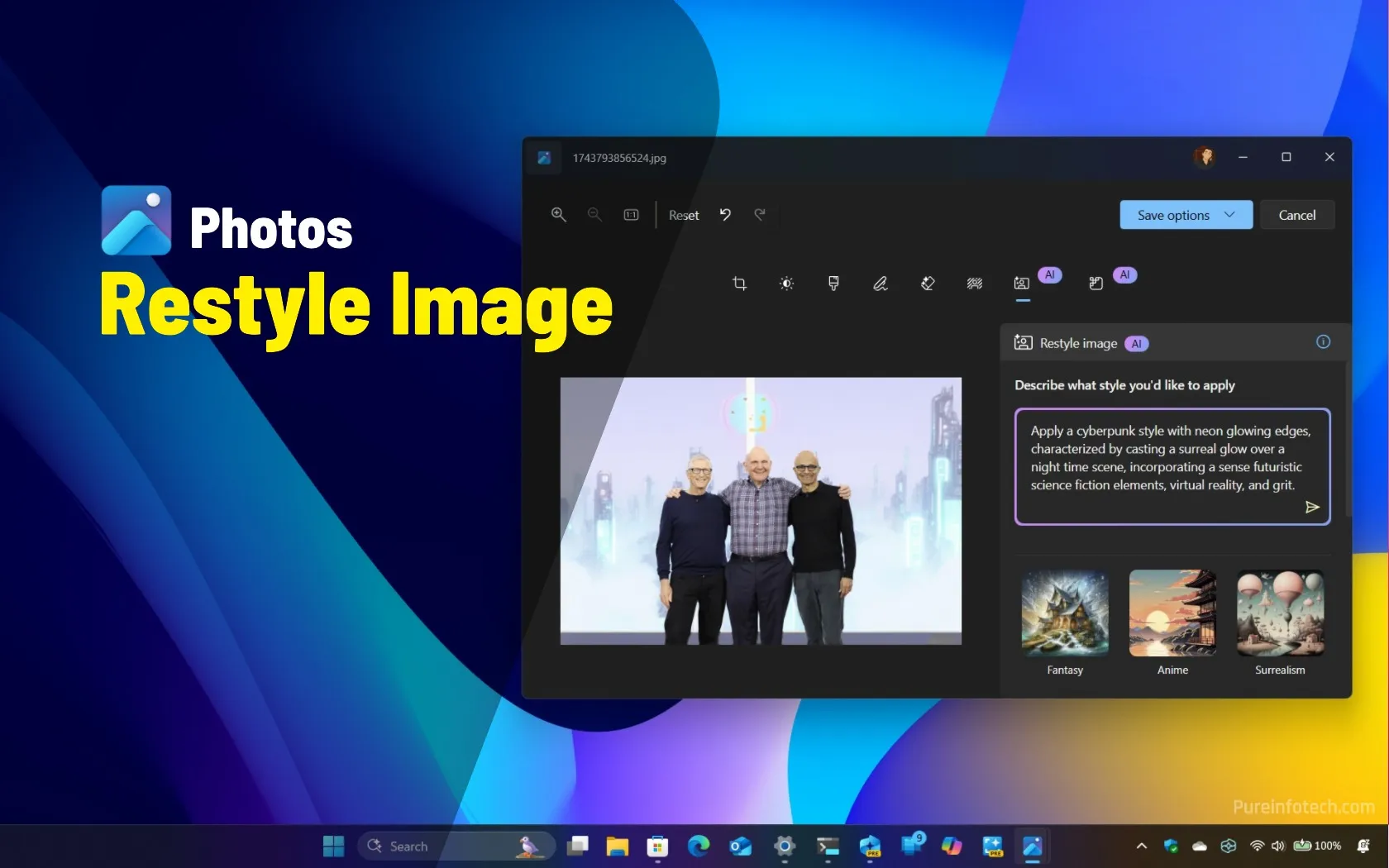Screen dimensions: 1389x868
Task: Show Restyle image info tooltip
Action: coord(1323,342)
